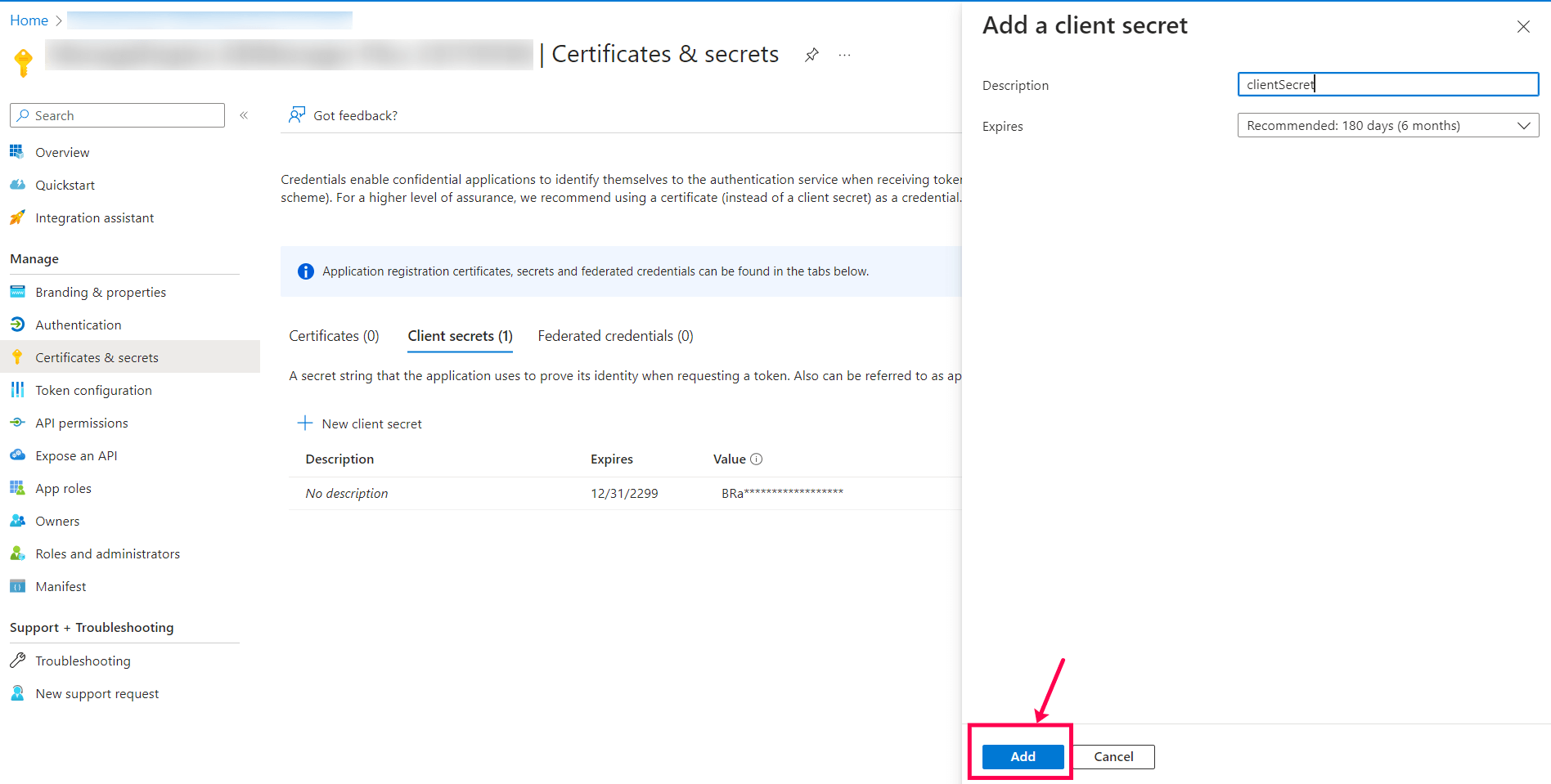The image size is (1551, 784).
Task: Switch to the Federated credentials tab
Action: 615,336
